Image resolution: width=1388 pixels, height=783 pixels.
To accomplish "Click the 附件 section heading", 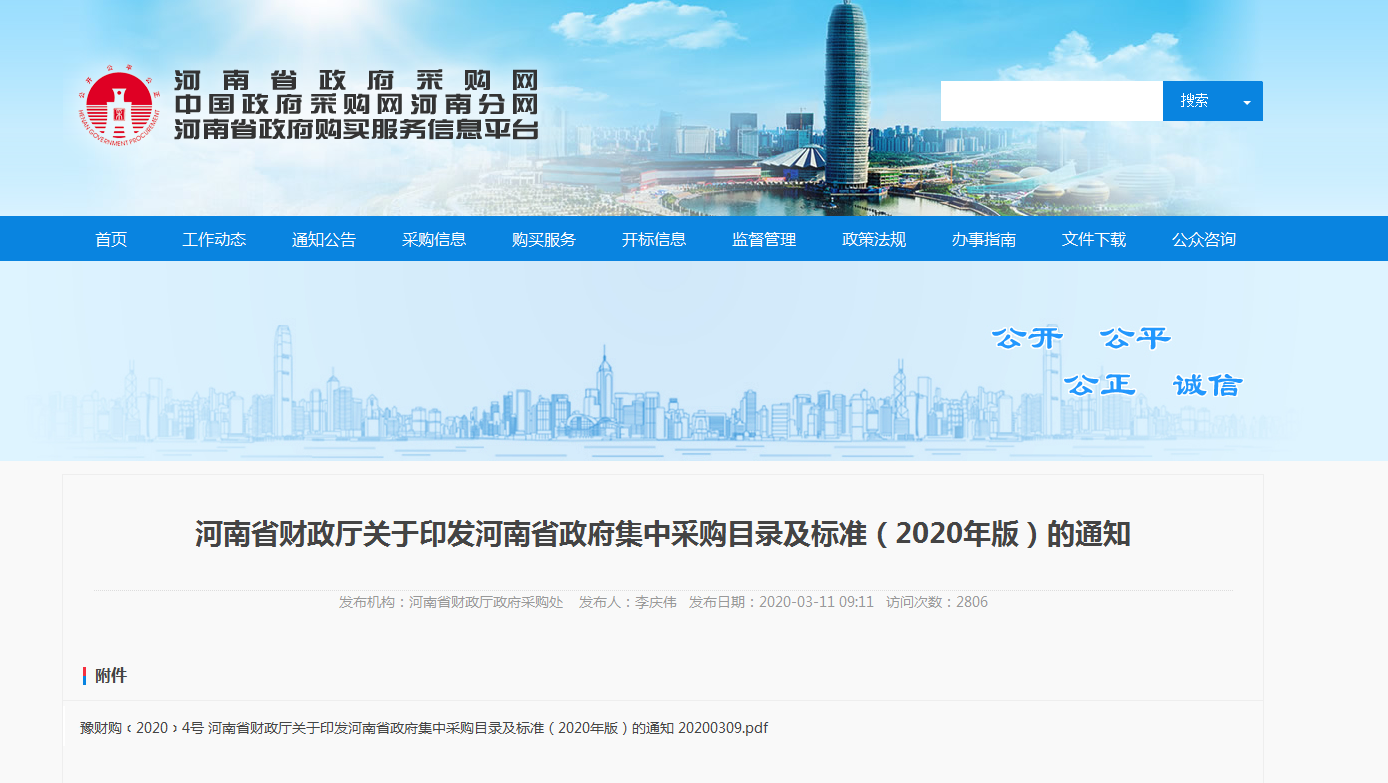I will (111, 676).
